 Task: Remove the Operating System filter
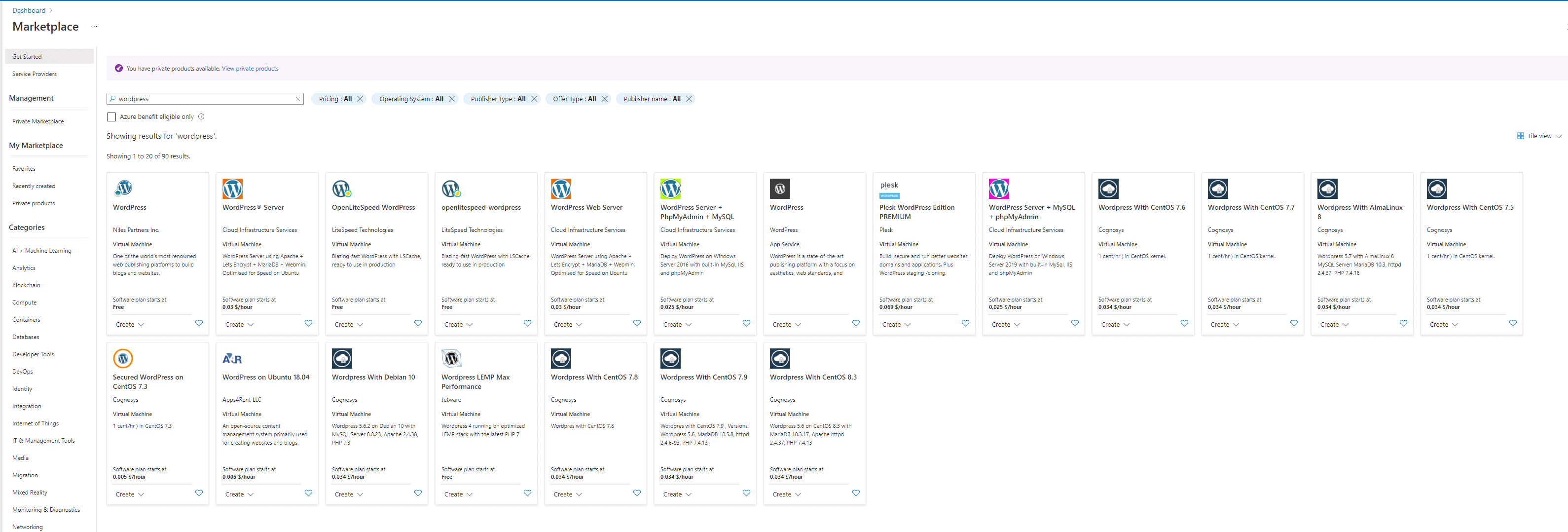(452, 99)
